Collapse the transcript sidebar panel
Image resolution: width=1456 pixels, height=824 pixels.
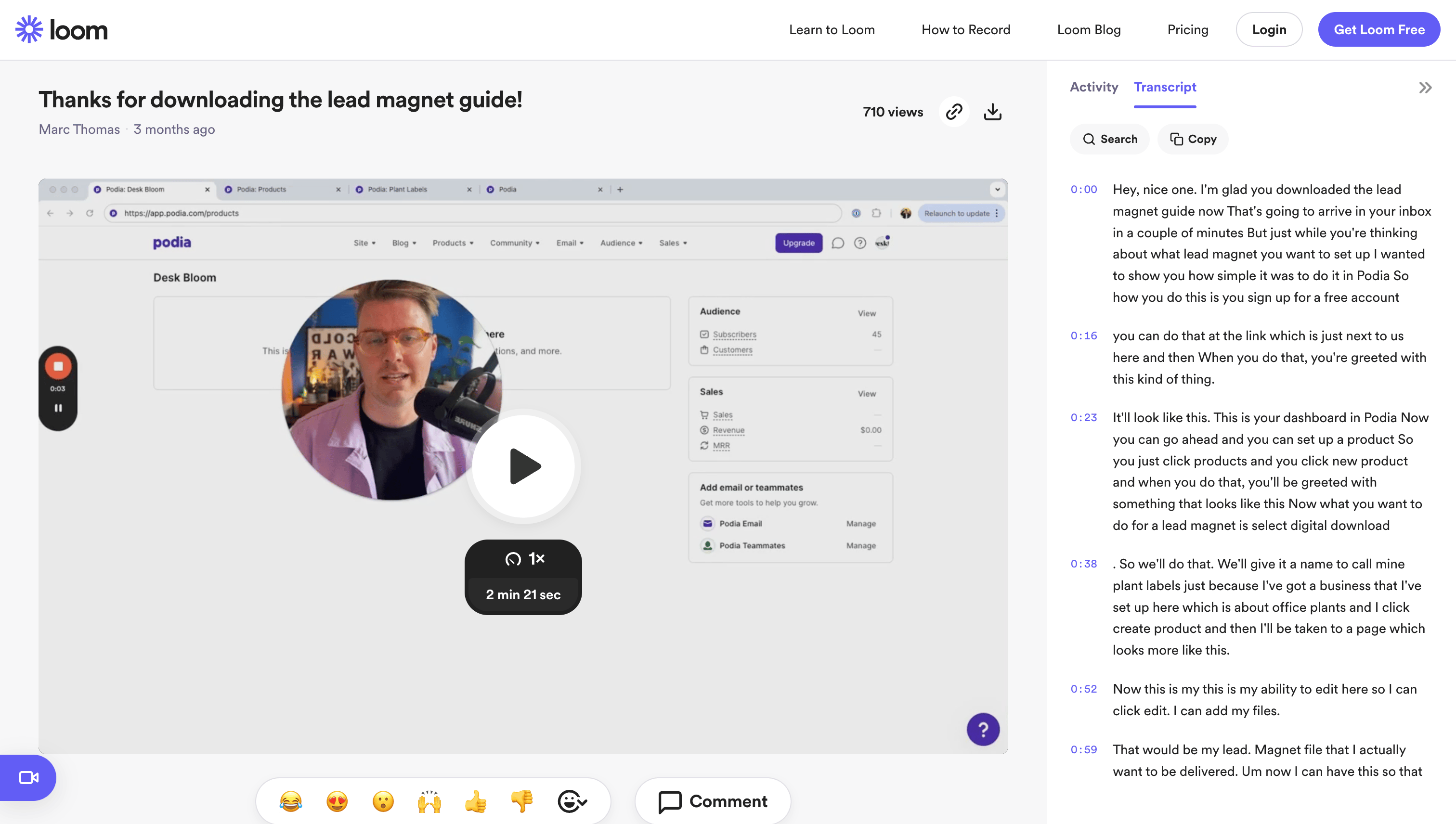tap(1425, 88)
